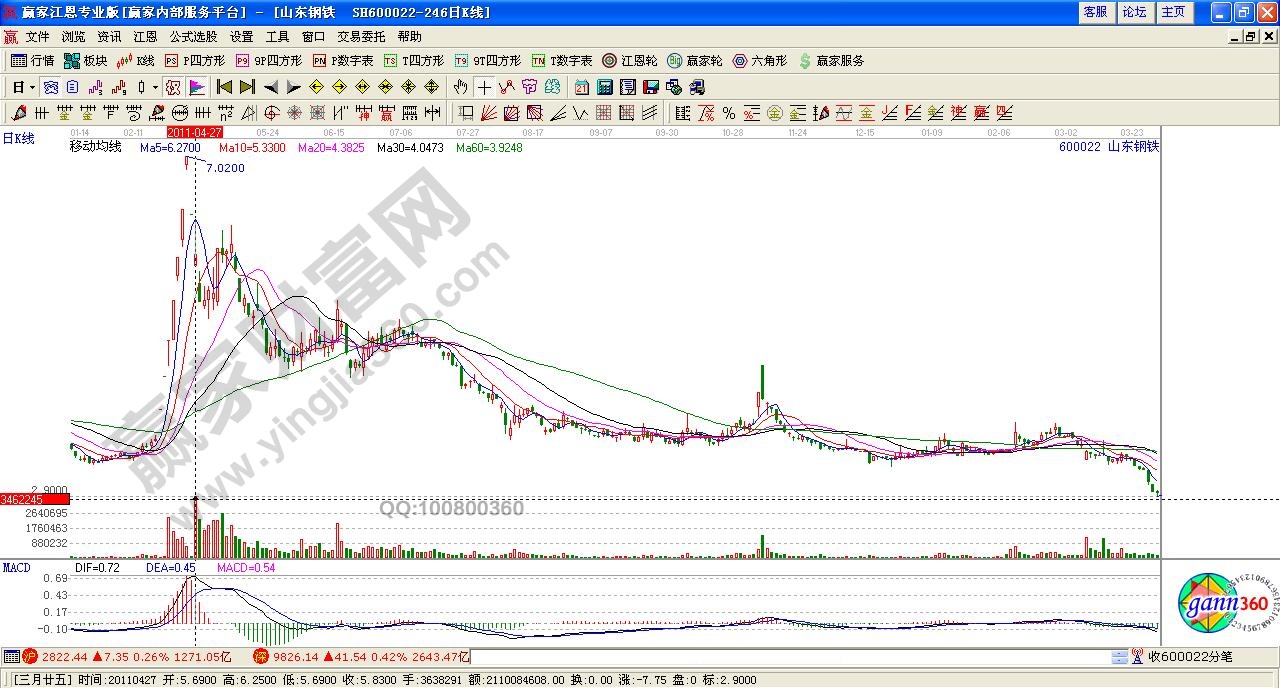Jump to first bar with skip-start arrow
1280x688 pixels.
(x=224, y=87)
